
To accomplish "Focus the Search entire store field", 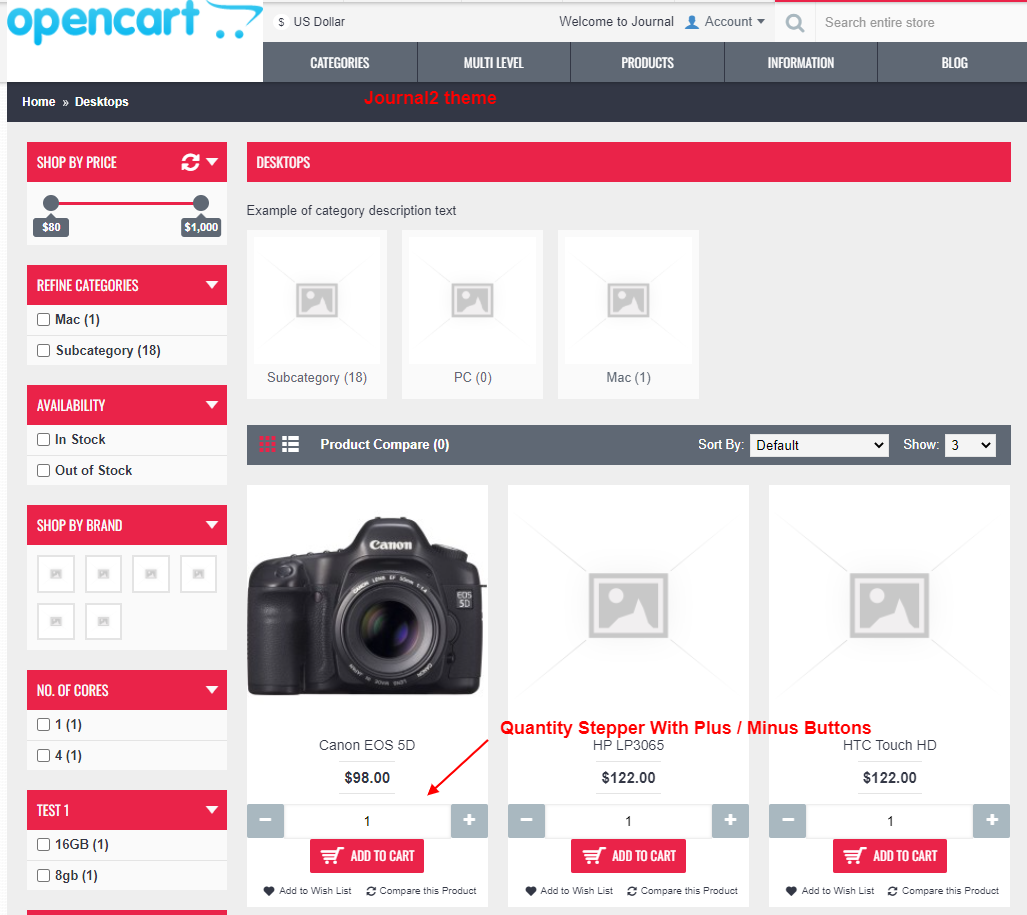I will tap(921, 22).
